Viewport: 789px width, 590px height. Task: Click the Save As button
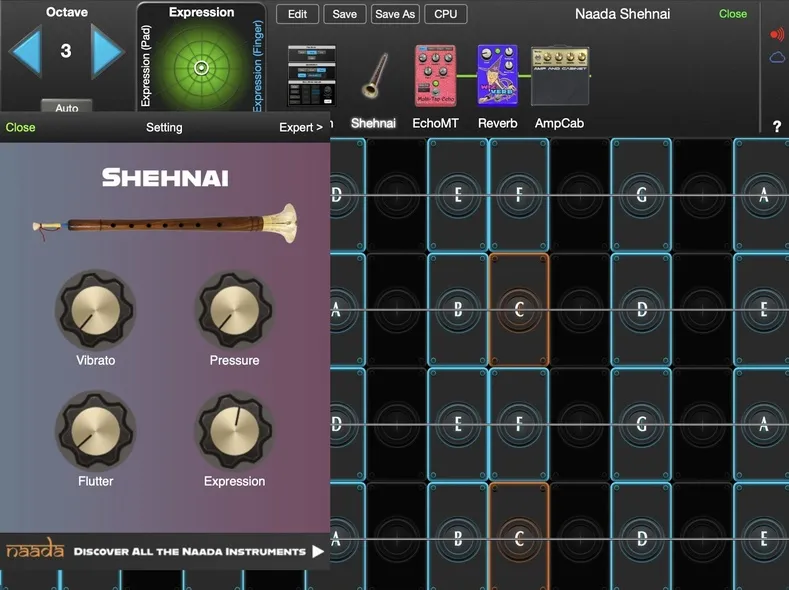[x=395, y=14]
